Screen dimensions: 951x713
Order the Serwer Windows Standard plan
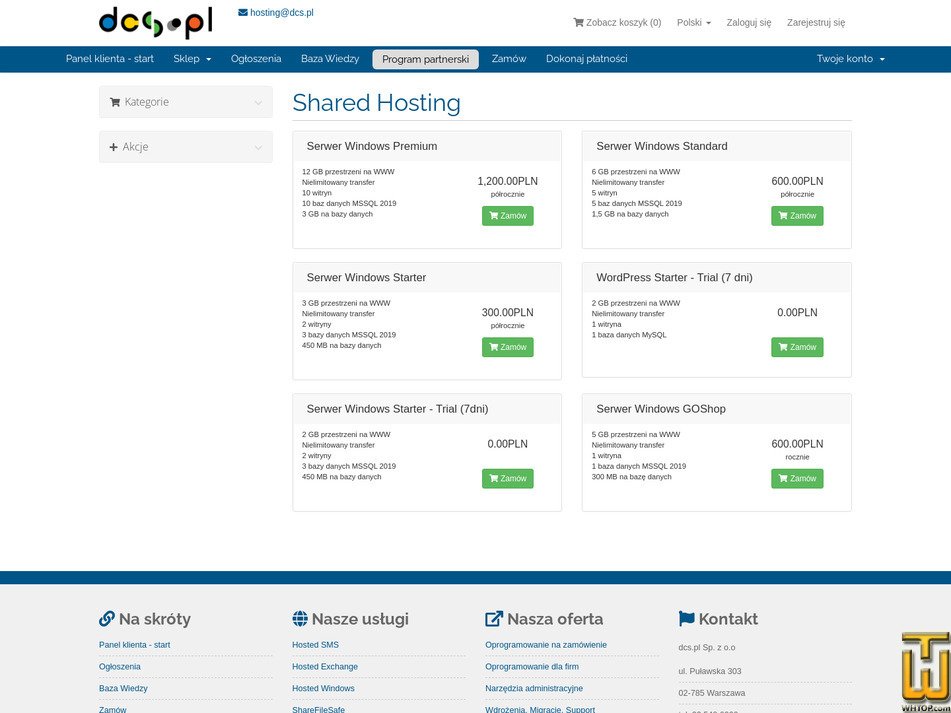click(797, 216)
